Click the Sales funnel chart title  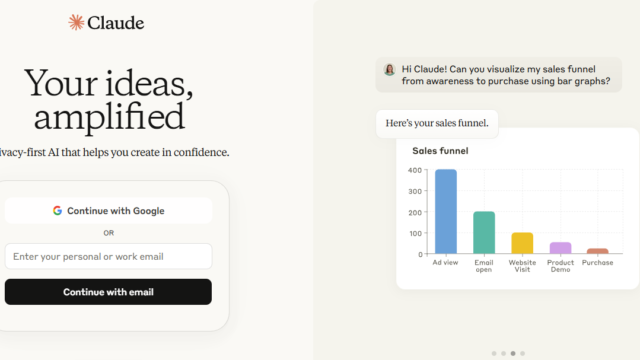[x=440, y=151]
